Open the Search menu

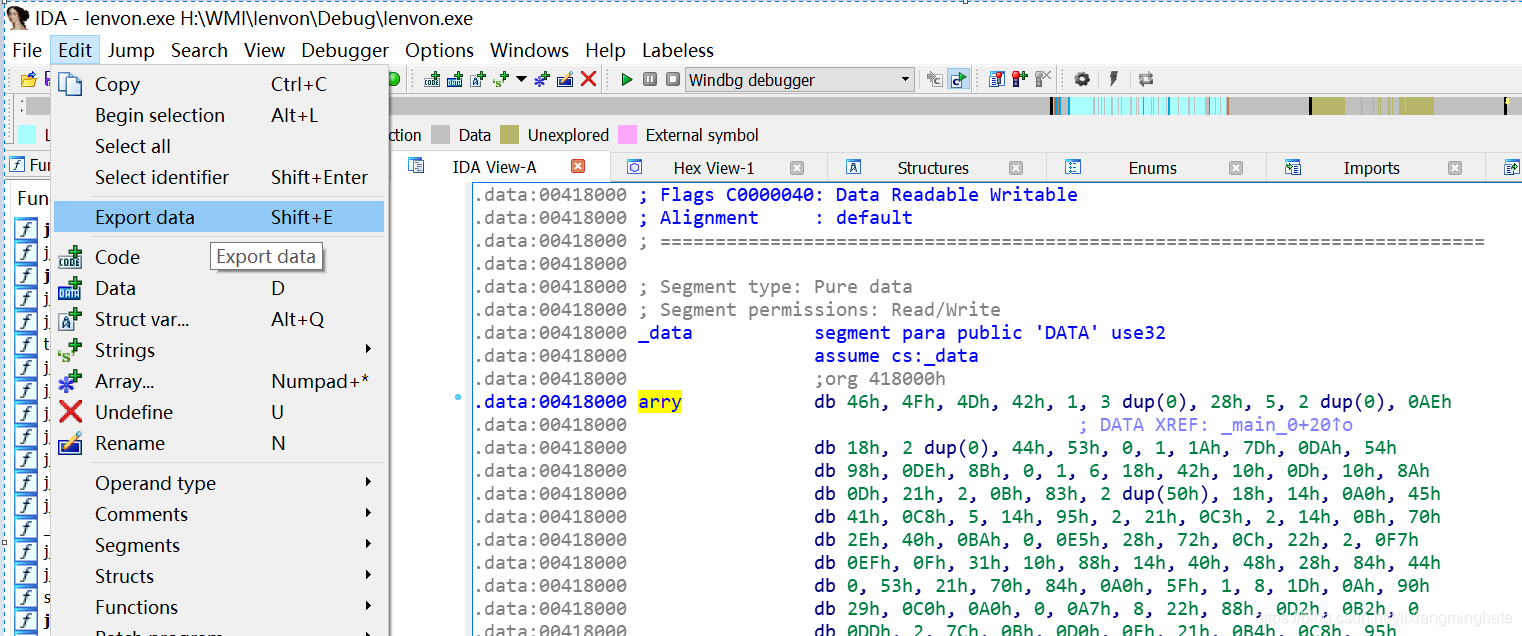(x=199, y=50)
